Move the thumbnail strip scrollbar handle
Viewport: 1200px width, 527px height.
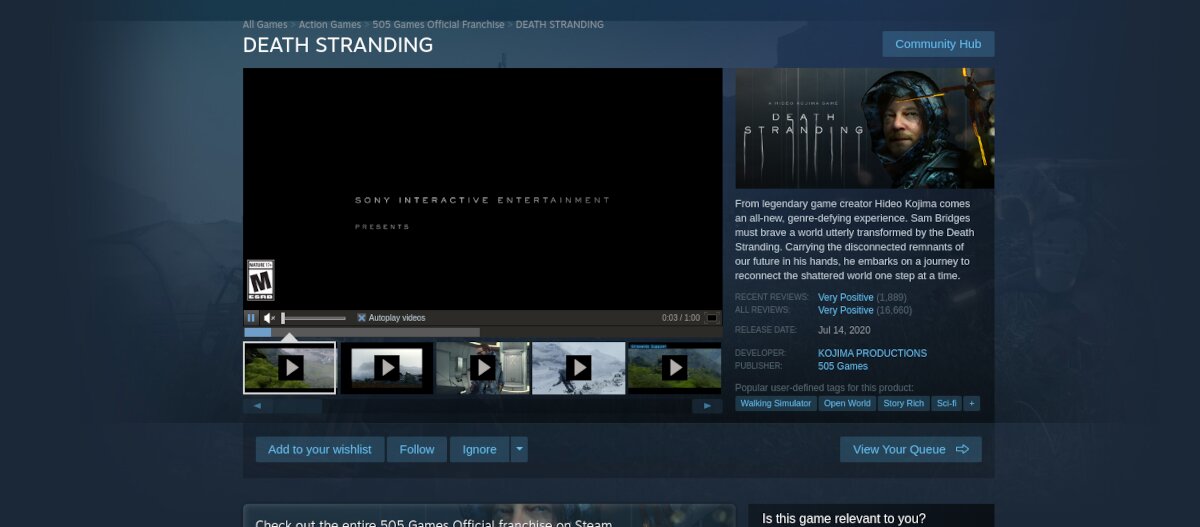pyautogui.click(x=298, y=406)
